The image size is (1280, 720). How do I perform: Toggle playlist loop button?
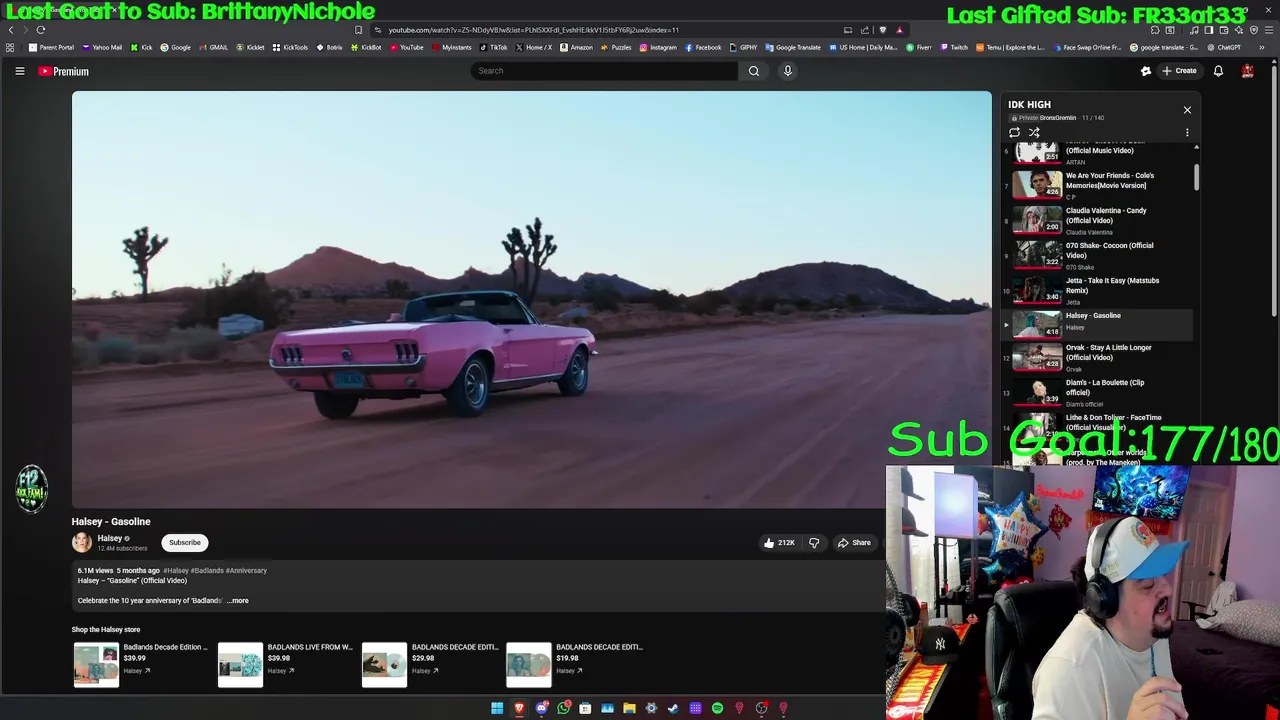[x=1014, y=133]
